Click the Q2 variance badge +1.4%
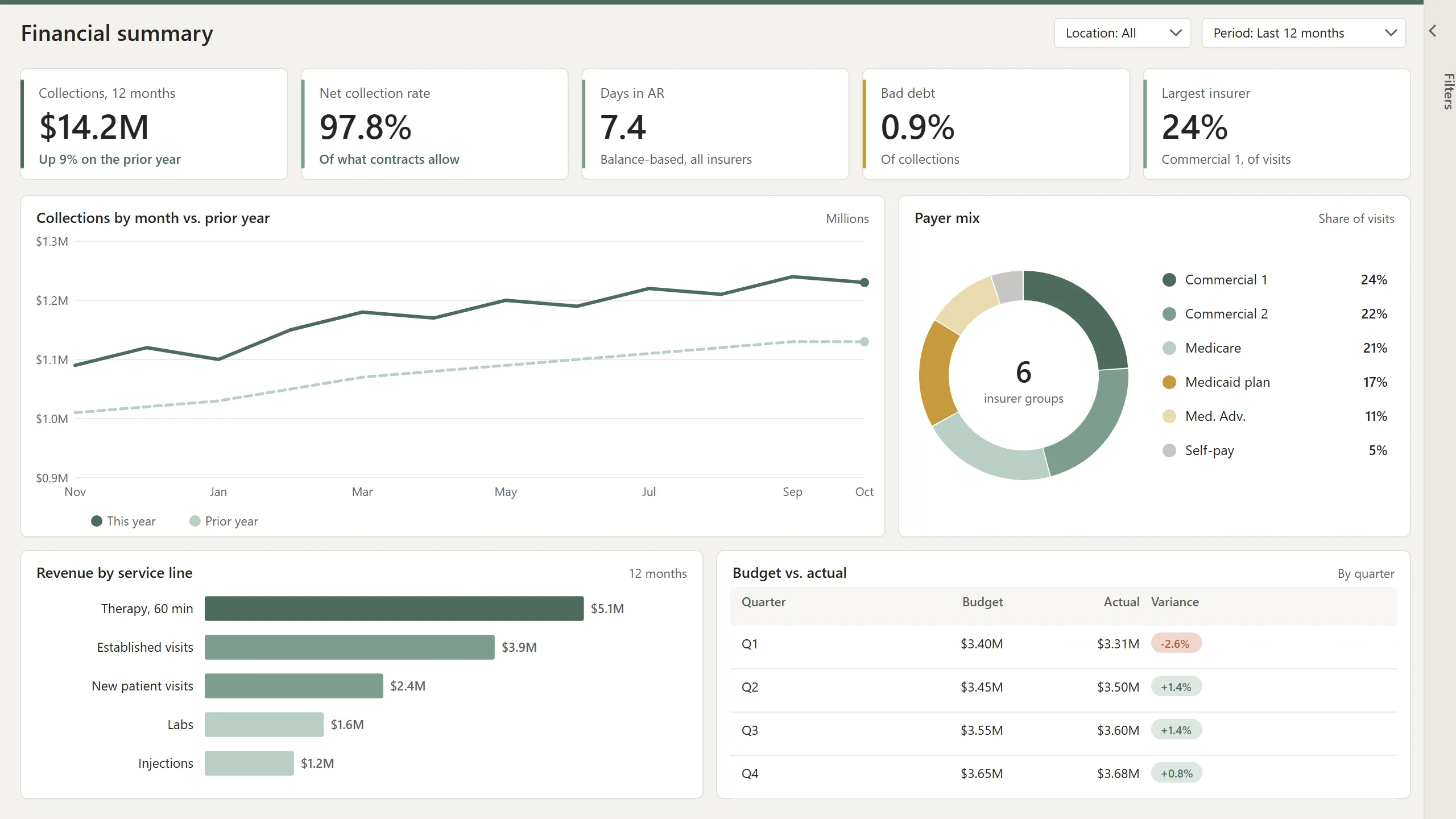Viewport: 1456px width, 819px height. (1176, 687)
